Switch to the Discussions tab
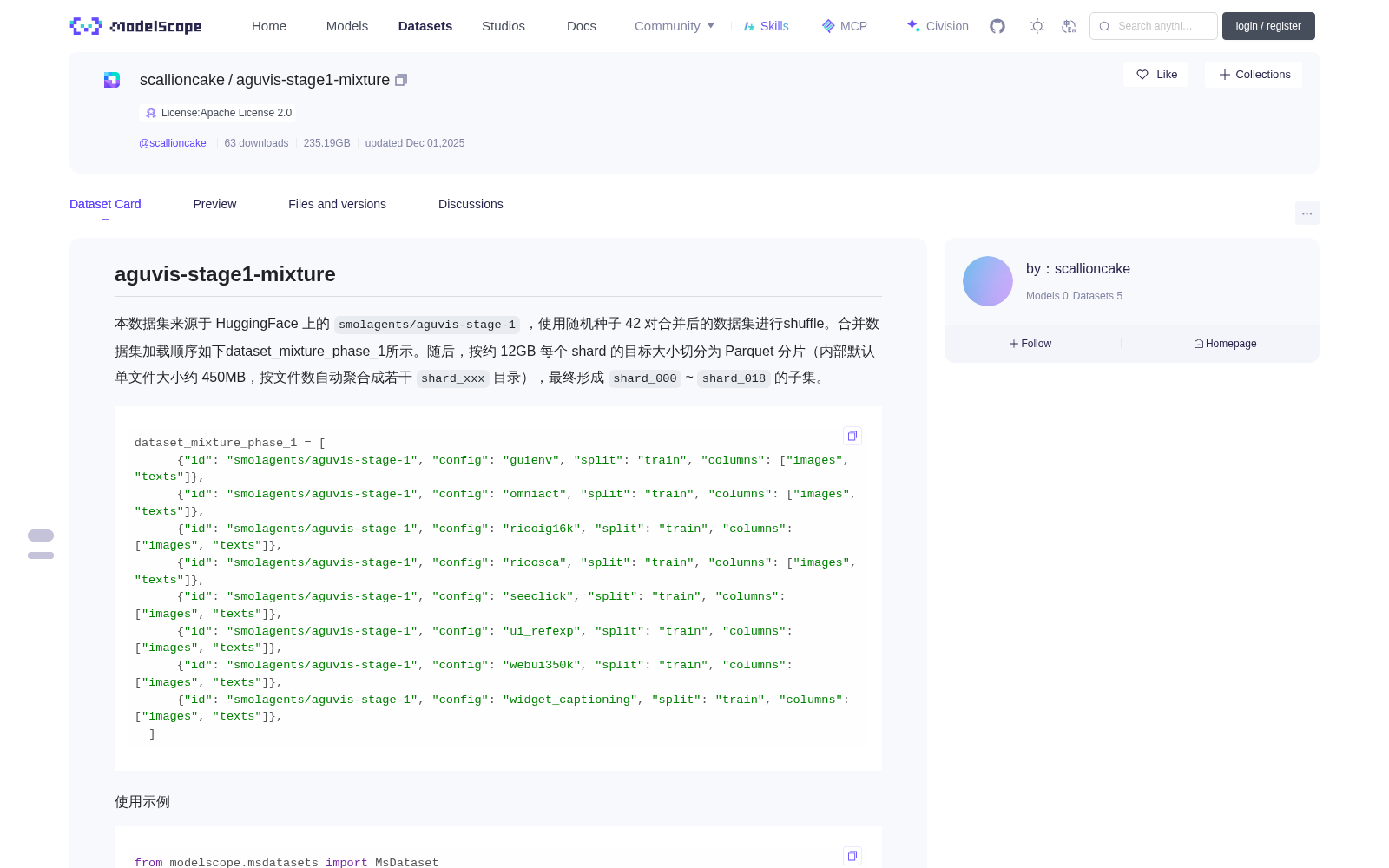This screenshot has height=868, width=1389. [x=471, y=204]
